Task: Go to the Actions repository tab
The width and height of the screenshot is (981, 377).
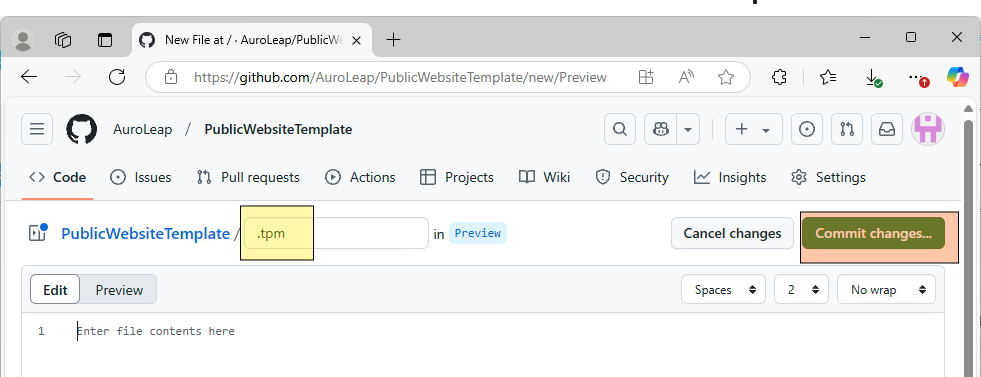Action: [x=360, y=178]
